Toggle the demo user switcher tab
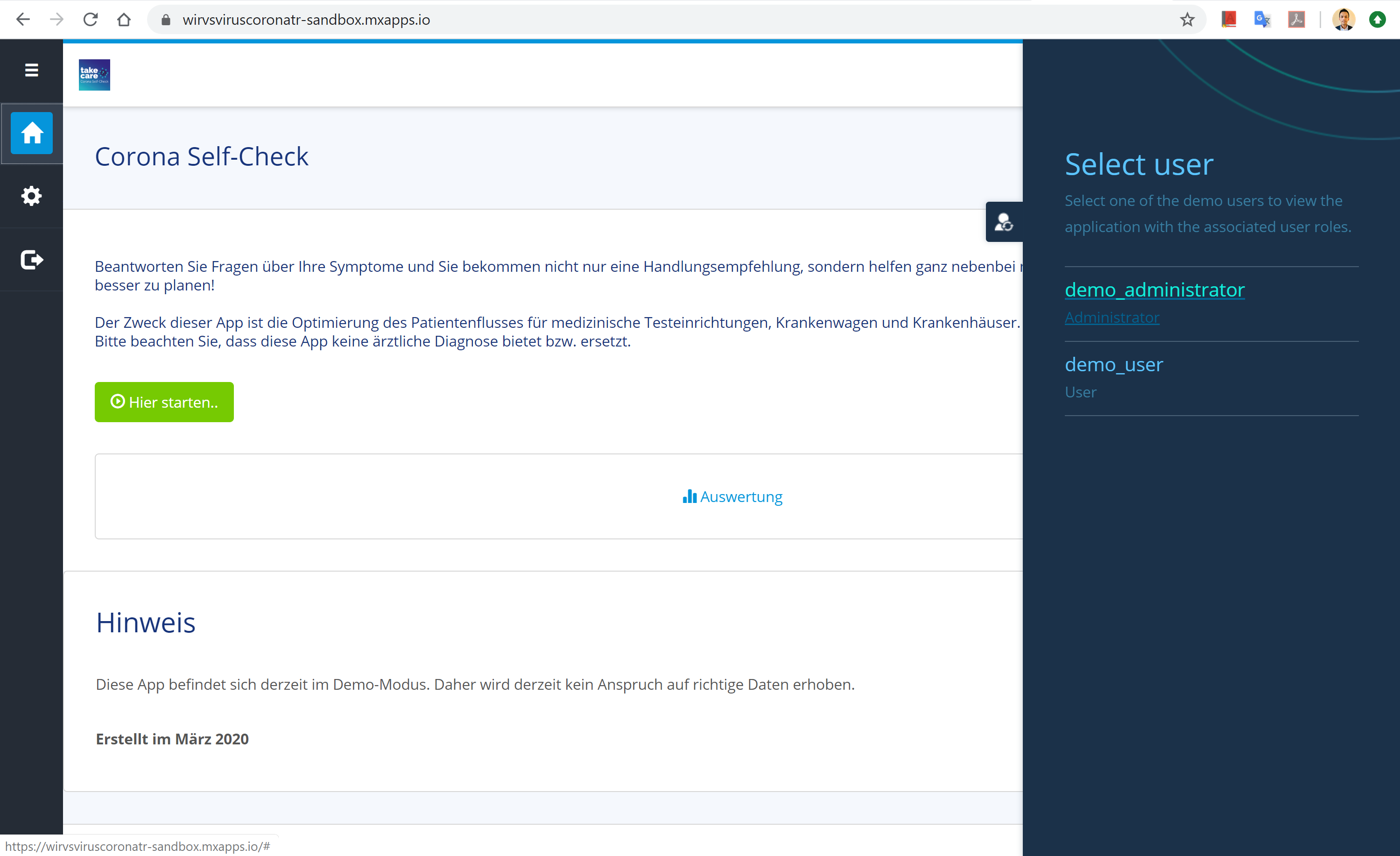This screenshot has width=1400, height=856. point(1003,222)
